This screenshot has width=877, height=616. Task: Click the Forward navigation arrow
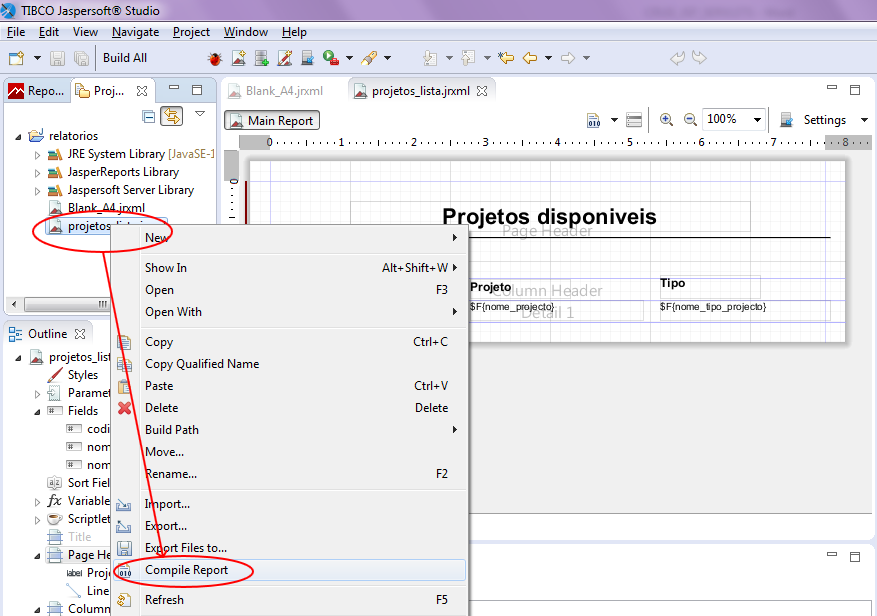click(568, 58)
